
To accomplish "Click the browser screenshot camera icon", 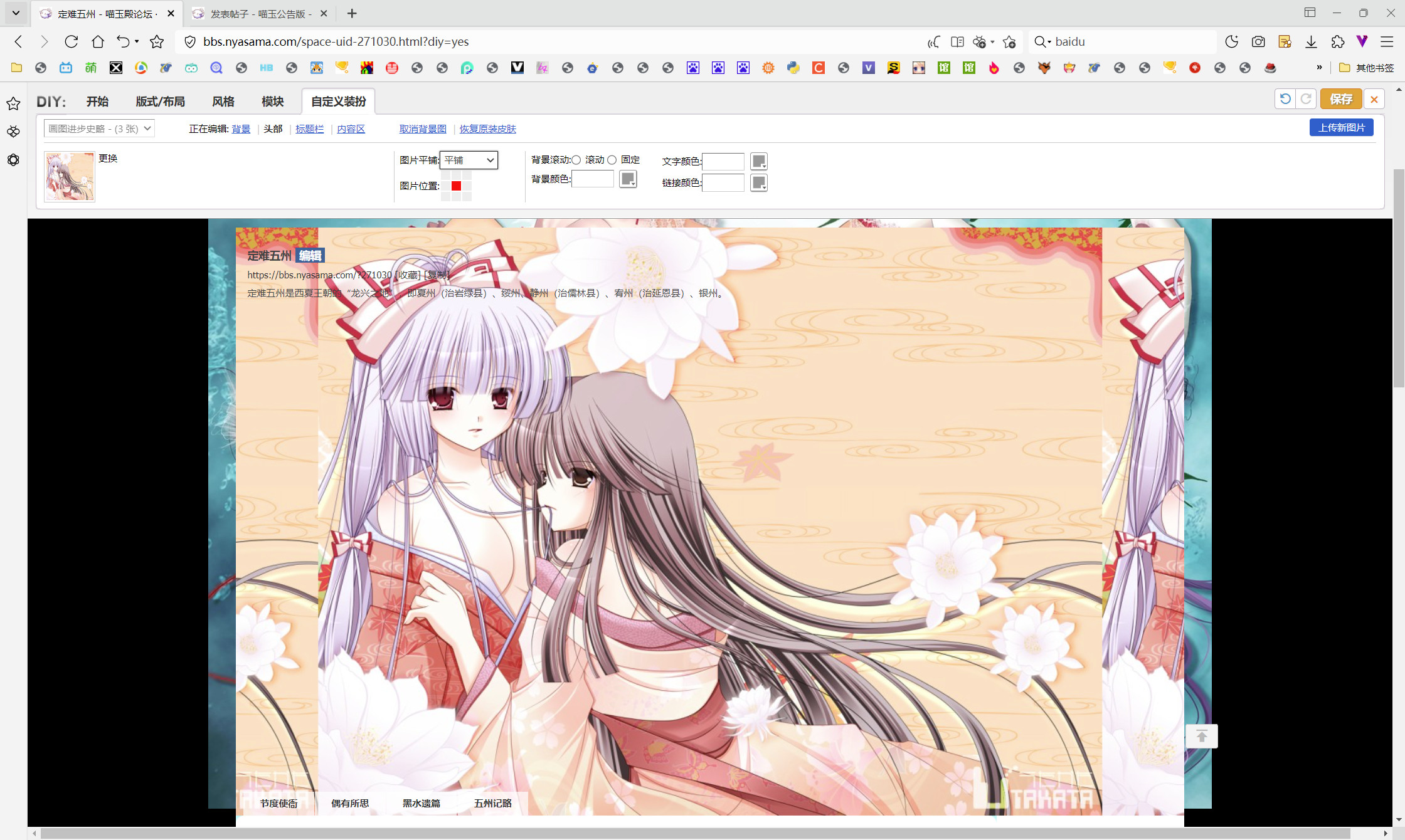I will coord(1258,41).
